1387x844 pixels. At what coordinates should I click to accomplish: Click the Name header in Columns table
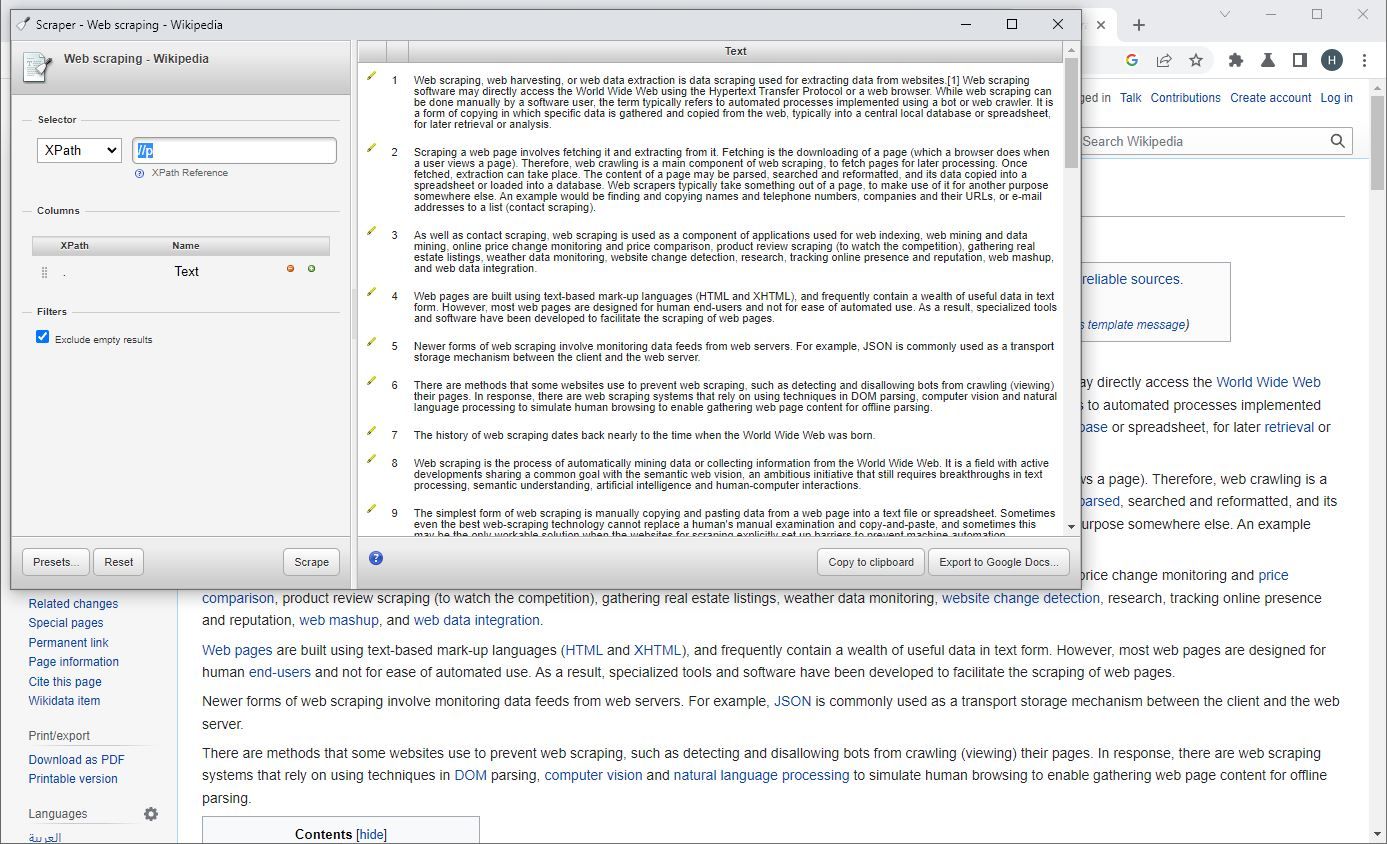tap(186, 245)
